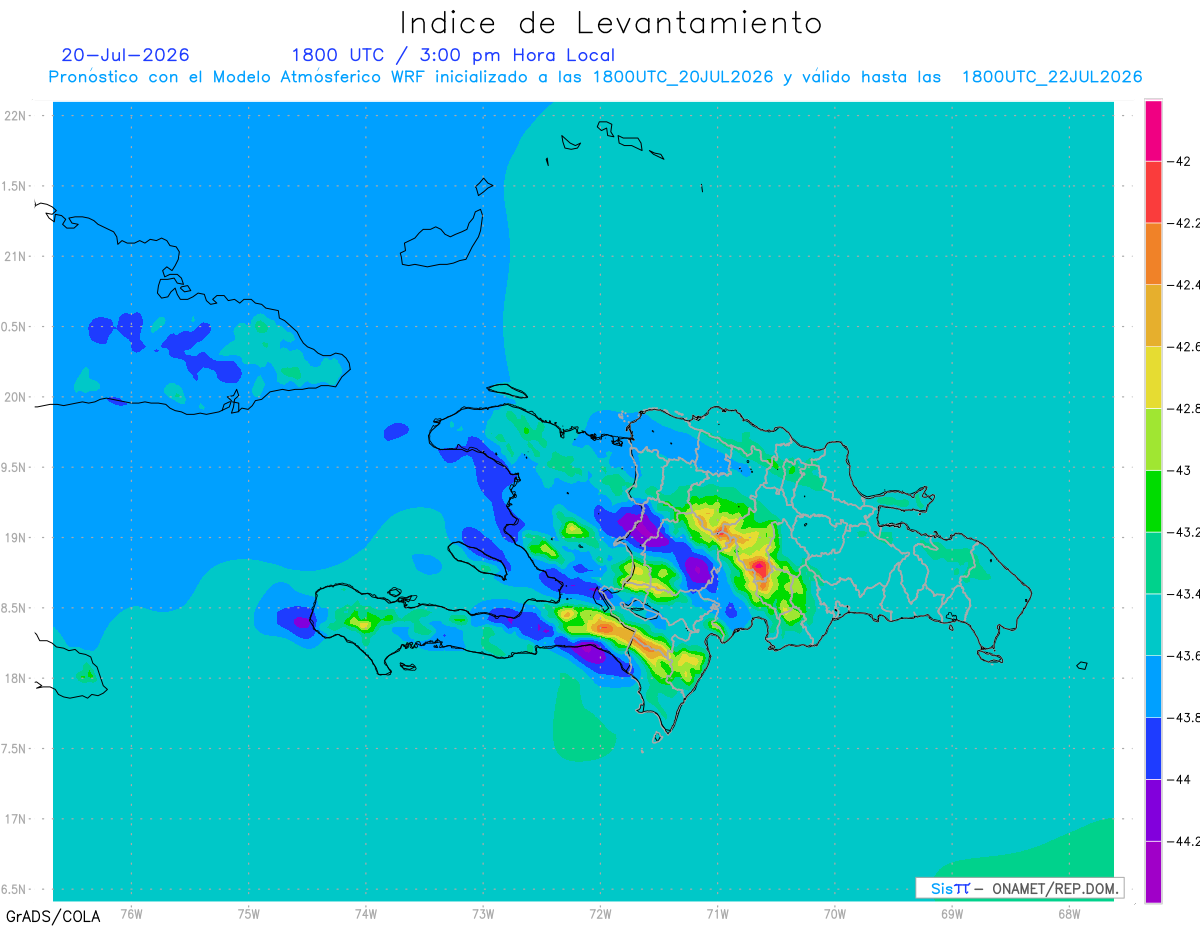
Task: Click the longitude label "74W"
Action: point(366,913)
